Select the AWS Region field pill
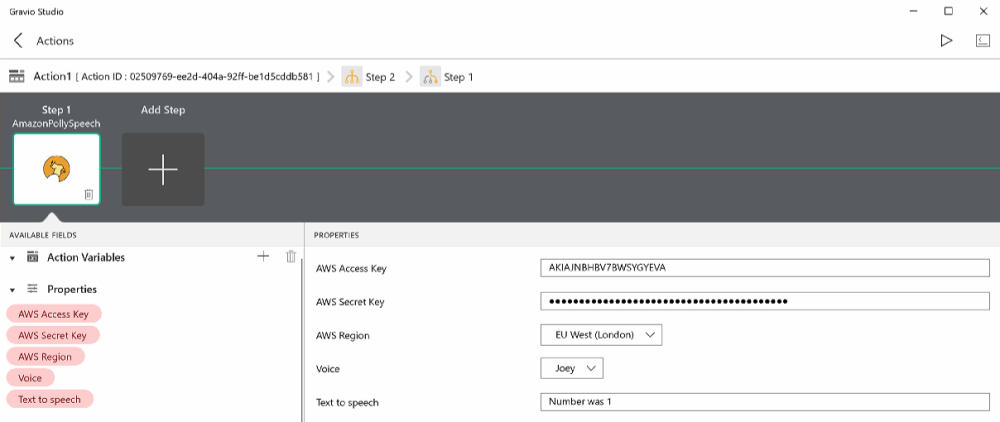1000x422 pixels. coord(45,356)
